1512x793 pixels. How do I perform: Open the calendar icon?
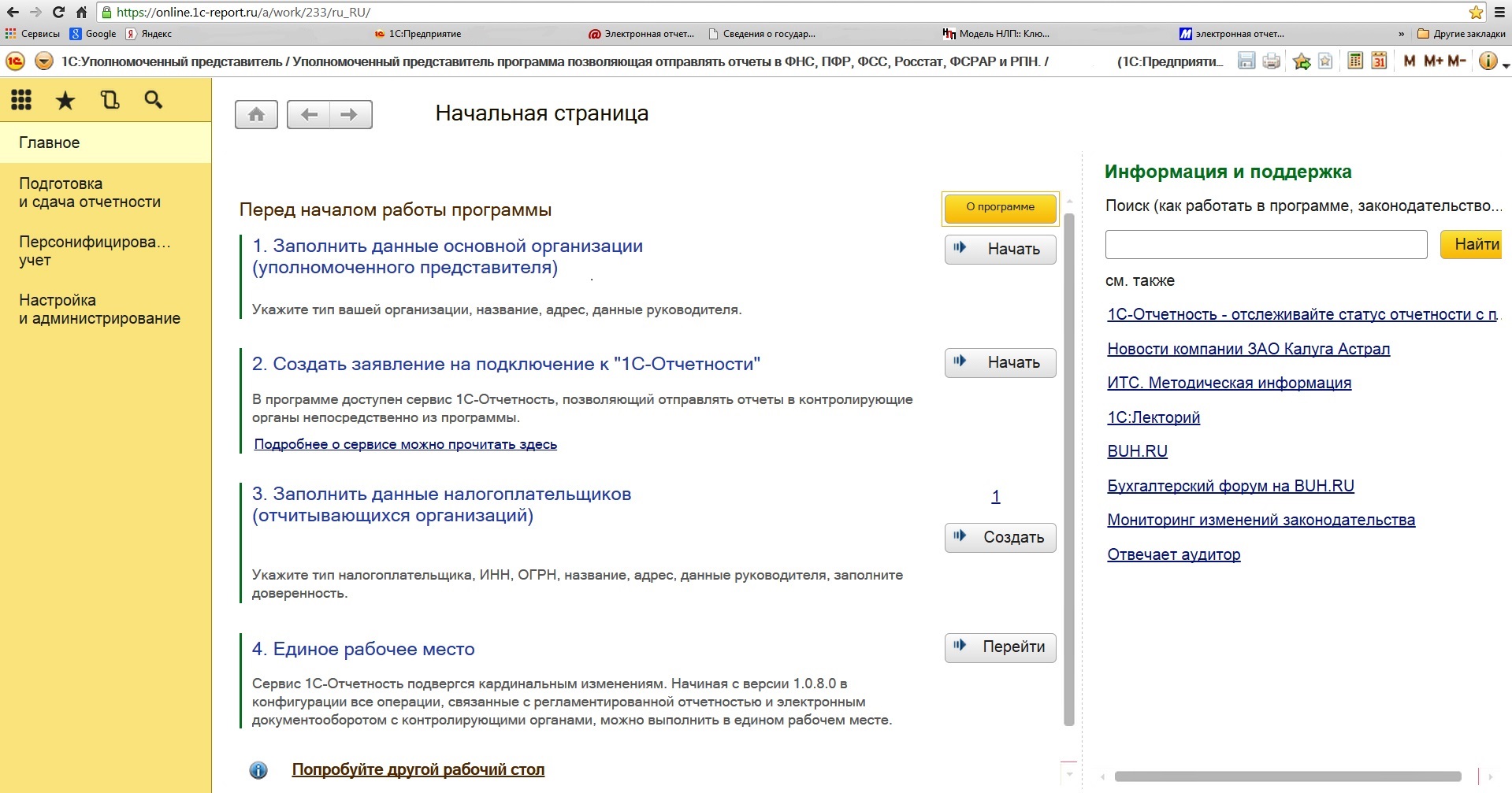click(1379, 61)
